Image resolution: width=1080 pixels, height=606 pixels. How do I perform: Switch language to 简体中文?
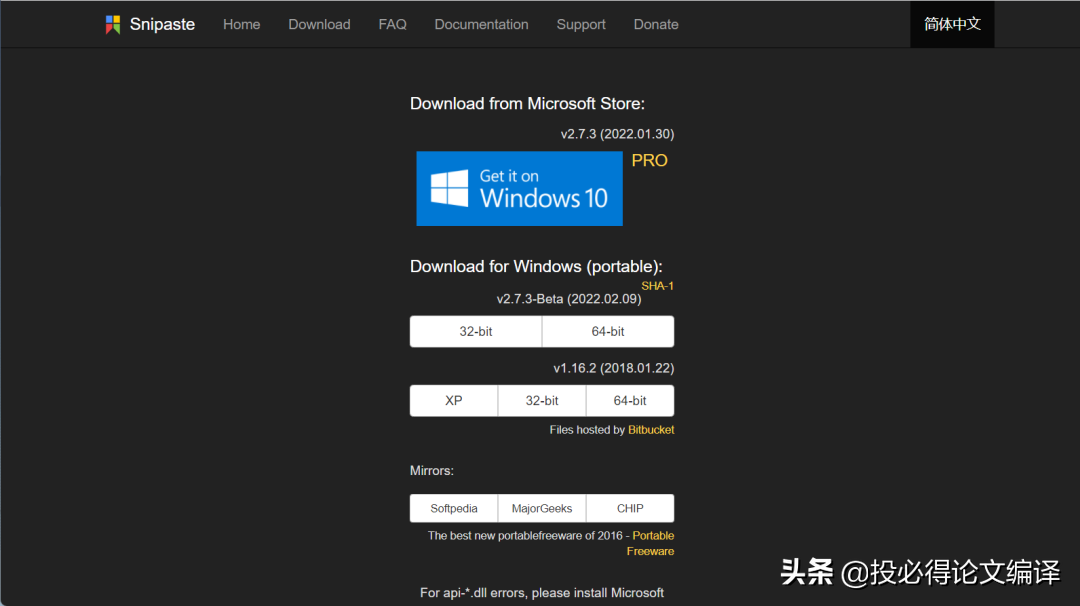953,24
